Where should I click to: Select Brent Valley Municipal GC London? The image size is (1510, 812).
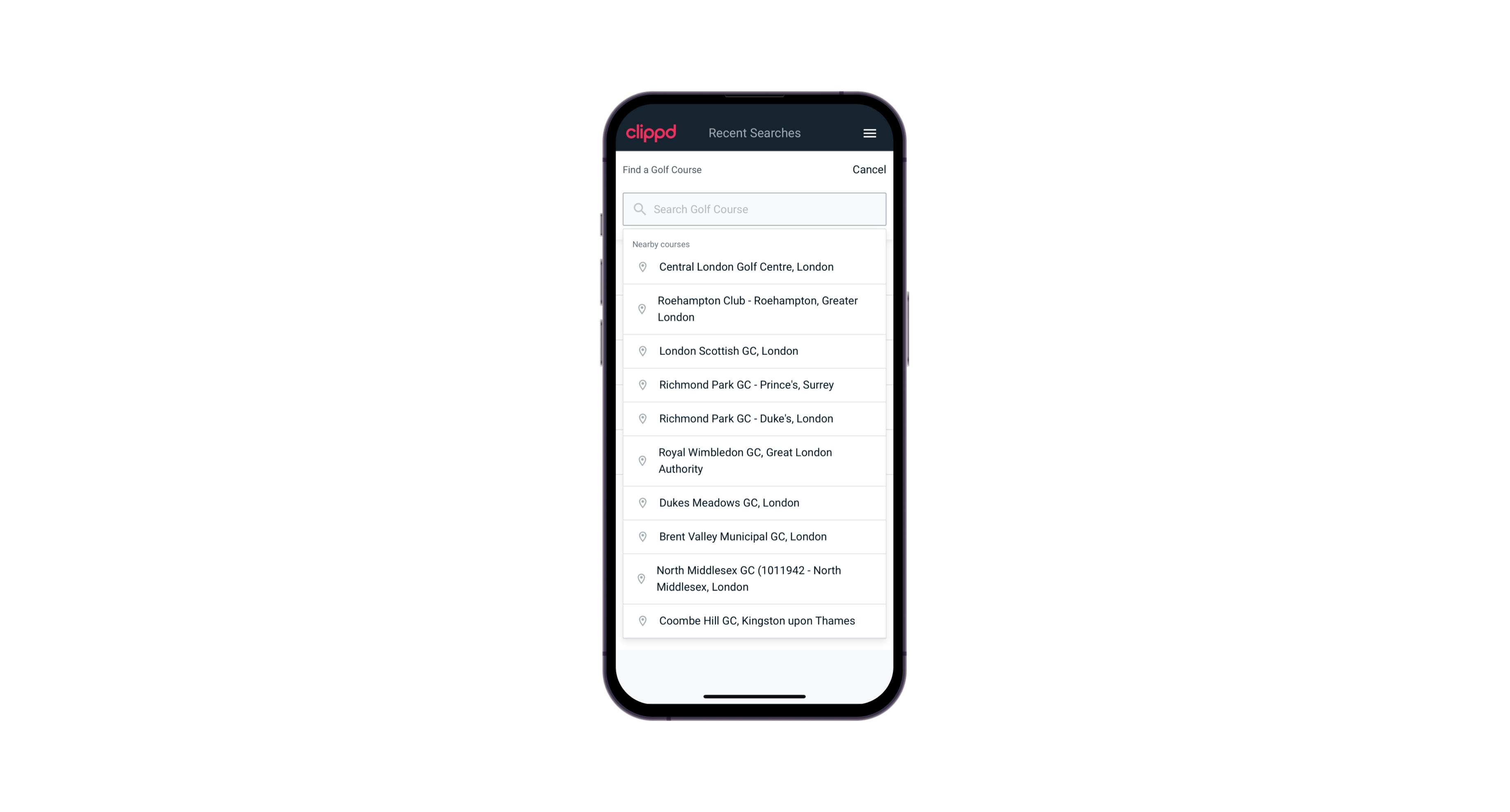point(754,536)
